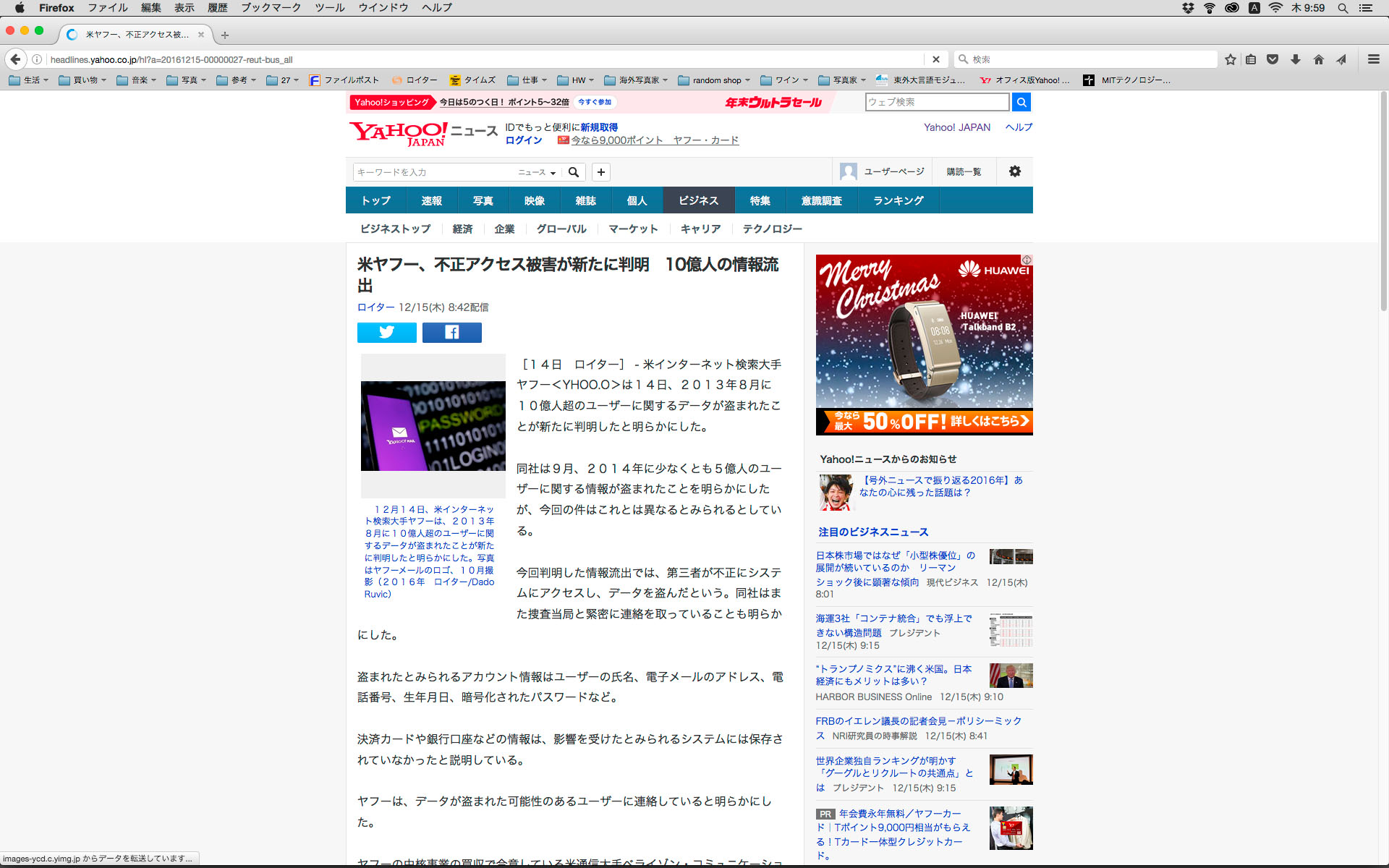
Task: Open the Firefox hamburger menu
Action: pyautogui.click(x=1373, y=59)
